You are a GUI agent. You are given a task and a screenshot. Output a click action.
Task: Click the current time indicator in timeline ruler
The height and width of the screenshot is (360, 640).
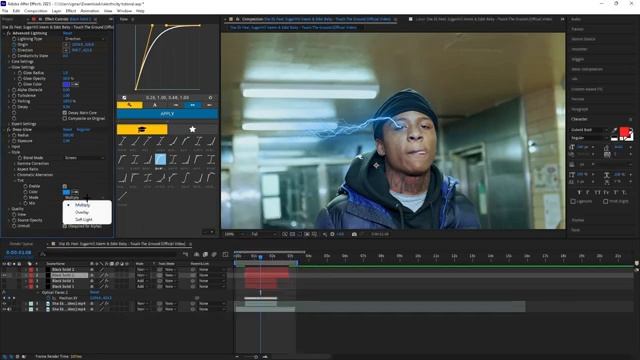tap(260, 257)
